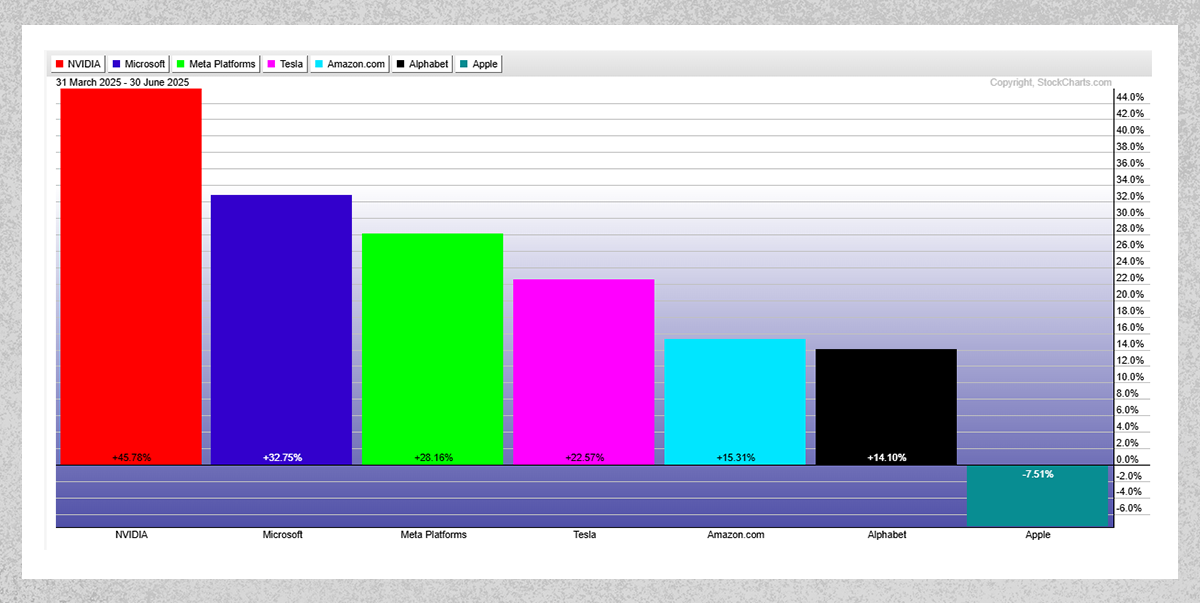1200x603 pixels.
Task: Click the red NVIDIA performance bar
Action: [131, 276]
